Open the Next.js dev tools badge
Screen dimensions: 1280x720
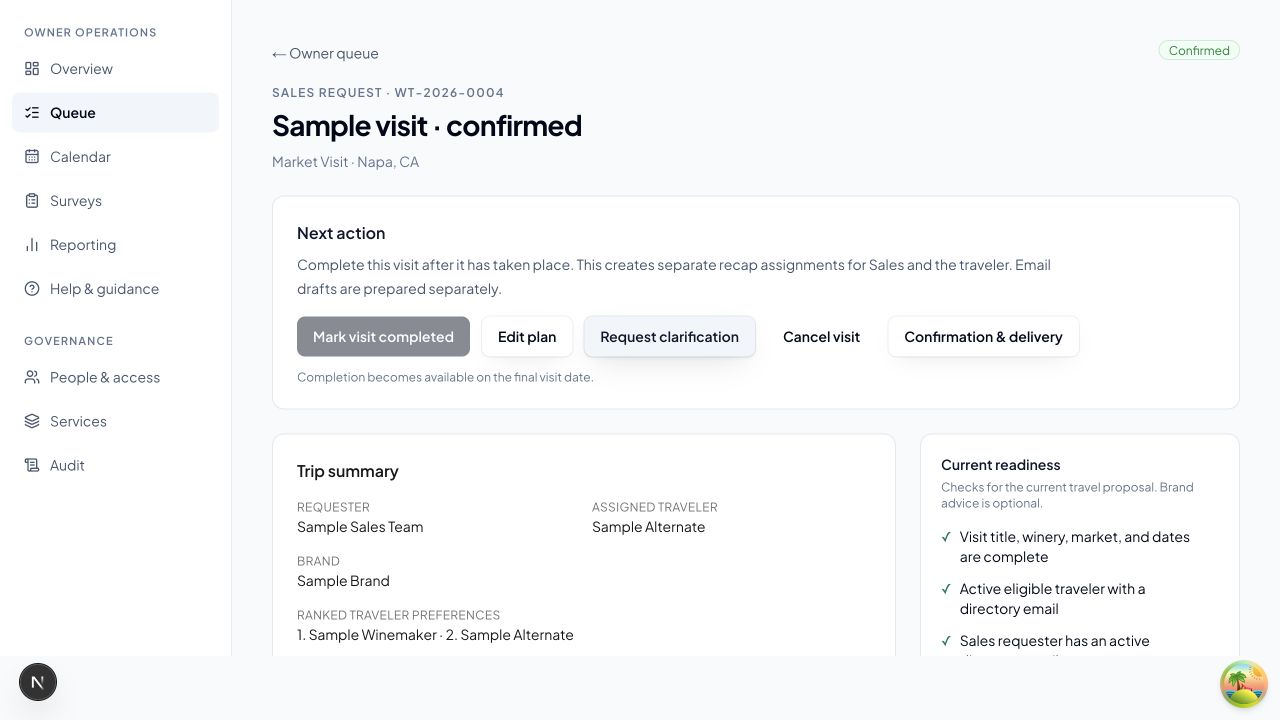38,683
